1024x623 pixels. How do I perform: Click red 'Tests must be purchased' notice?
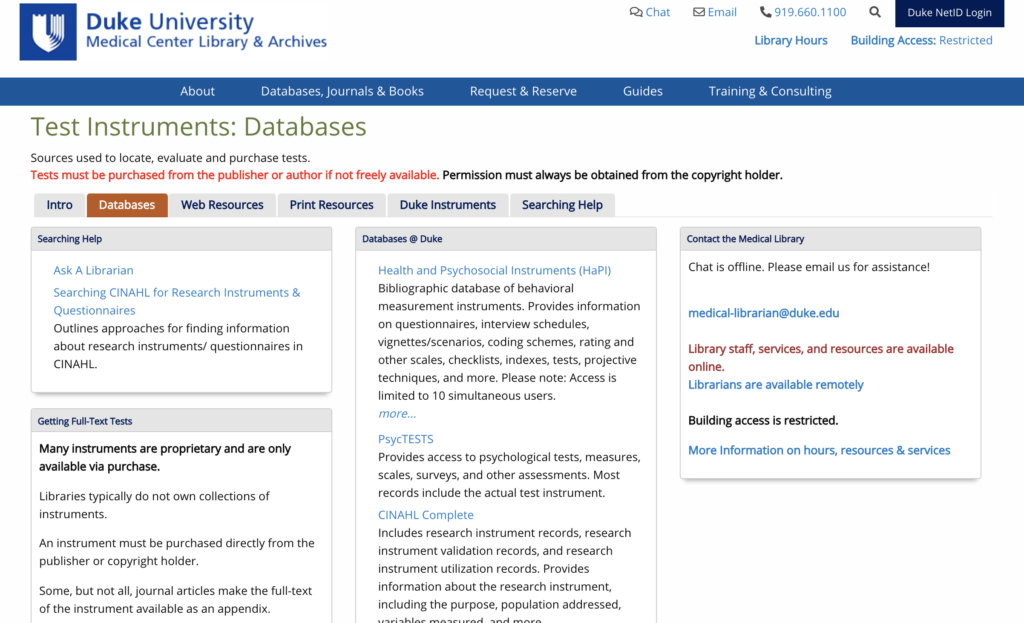coord(234,175)
